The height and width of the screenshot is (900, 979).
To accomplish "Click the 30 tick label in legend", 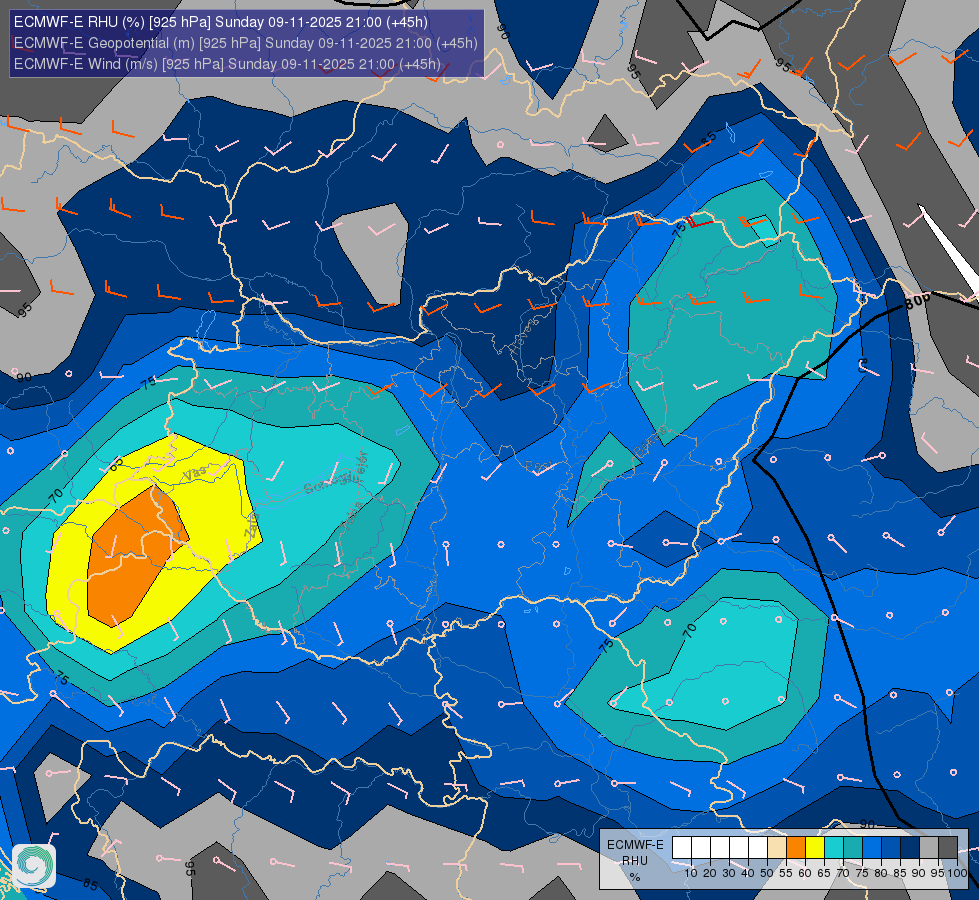I will pos(729,873).
